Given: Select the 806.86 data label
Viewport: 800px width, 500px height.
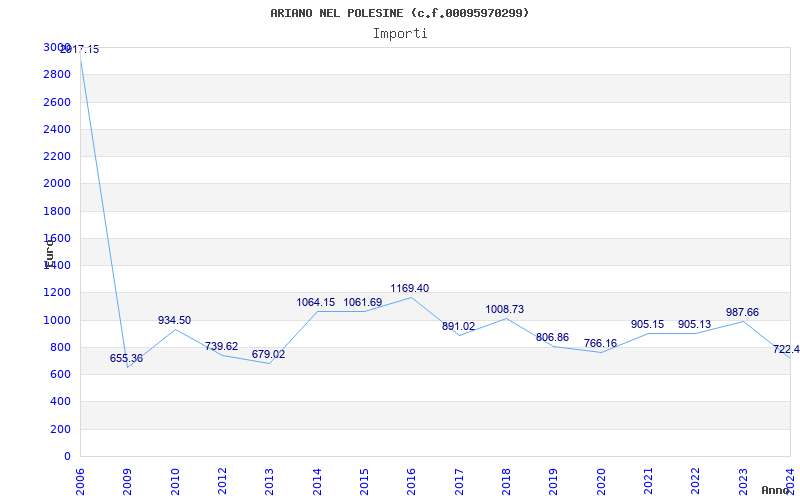Looking at the screenshot, I should 553,337.
